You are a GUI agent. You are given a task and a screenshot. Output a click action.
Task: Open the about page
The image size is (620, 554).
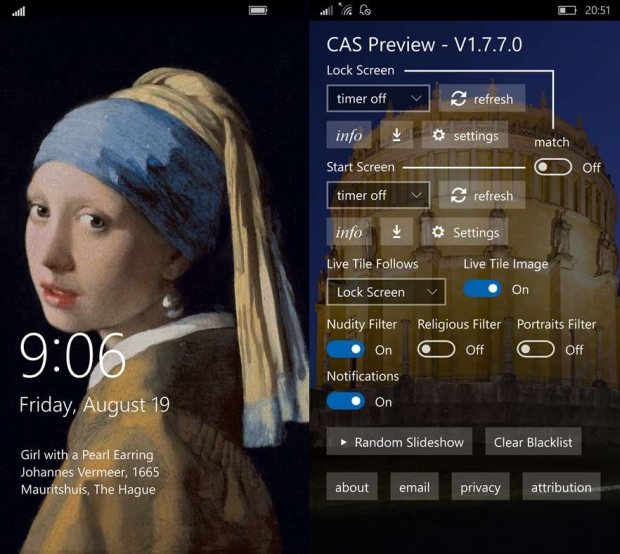(352, 486)
